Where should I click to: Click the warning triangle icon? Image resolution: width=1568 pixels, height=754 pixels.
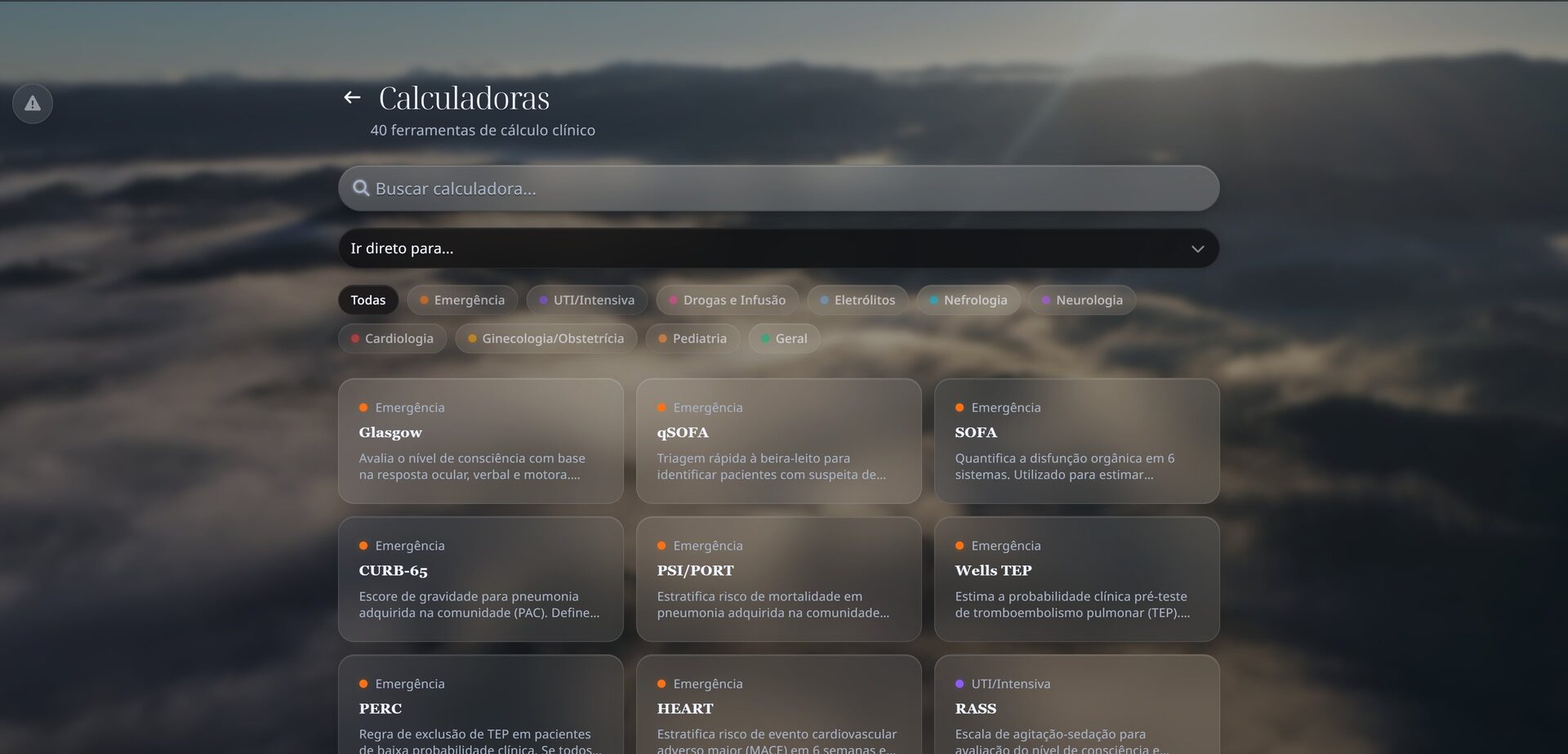pos(33,104)
